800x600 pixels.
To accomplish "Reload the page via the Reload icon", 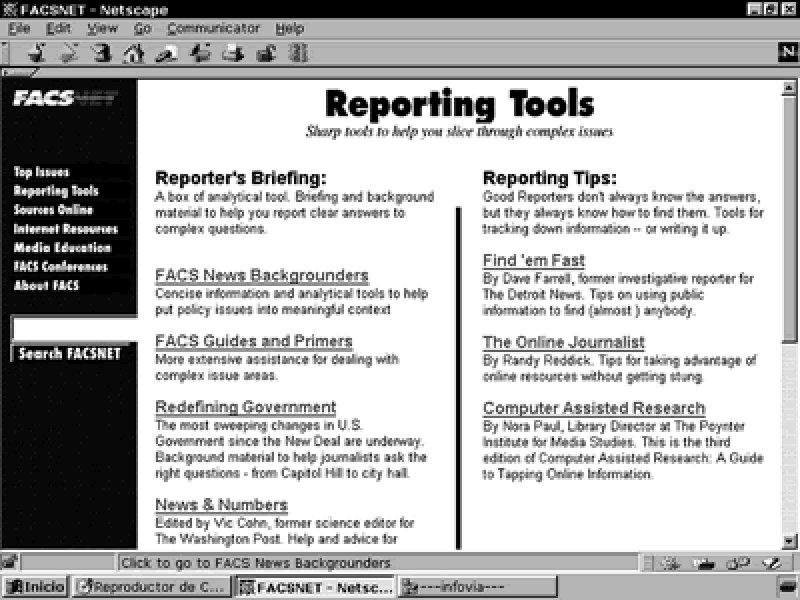I will point(102,53).
